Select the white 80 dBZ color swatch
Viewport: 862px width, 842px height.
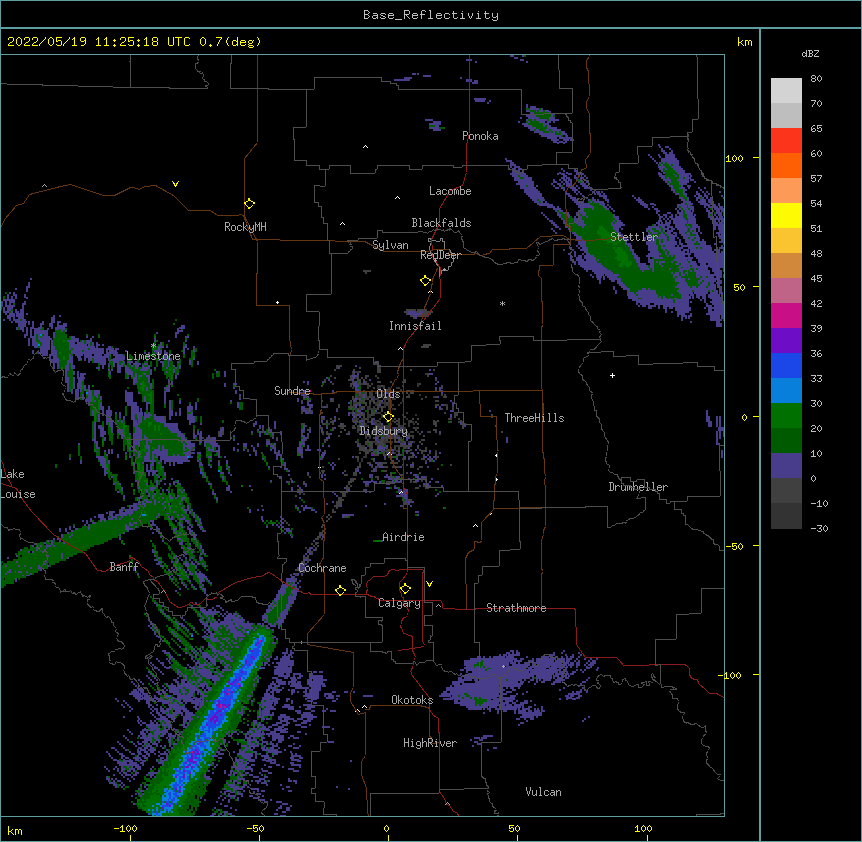(x=786, y=91)
